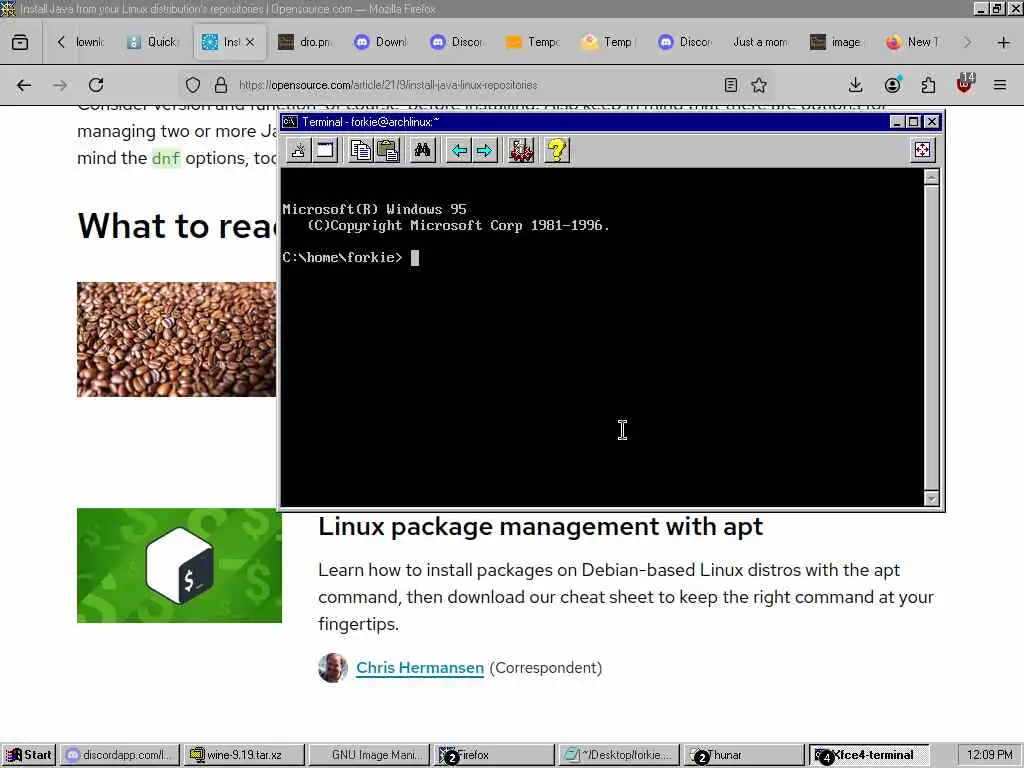Click 'Microsoft(R) Windows 95' terminal text

[374, 210]
